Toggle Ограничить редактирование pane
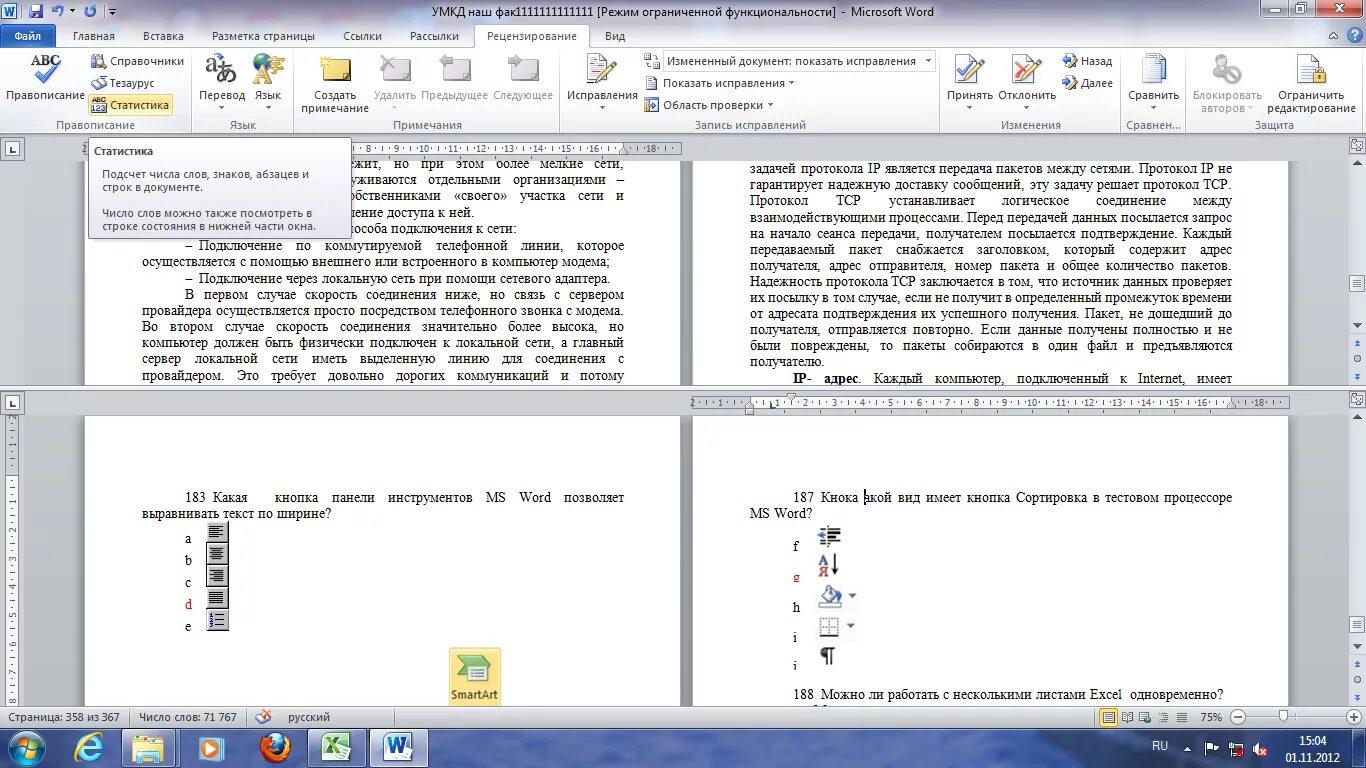 [1311, 84]
